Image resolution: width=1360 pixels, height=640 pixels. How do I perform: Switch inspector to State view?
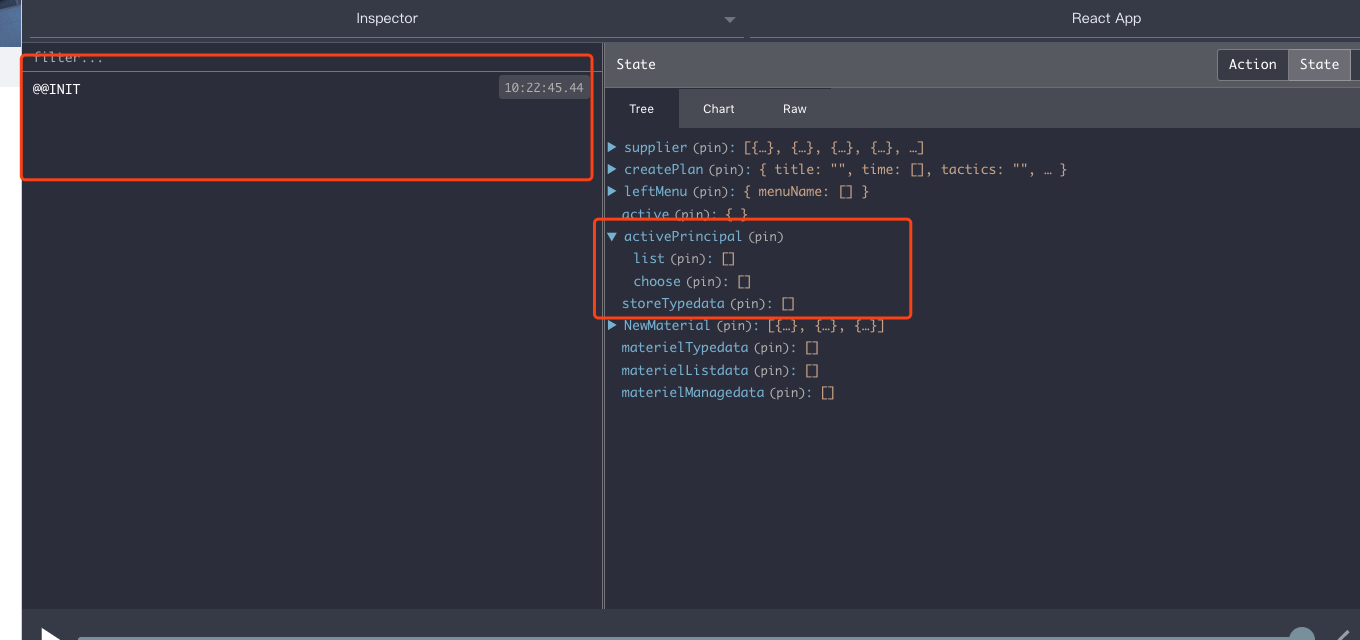click(x=1319, y=64)
